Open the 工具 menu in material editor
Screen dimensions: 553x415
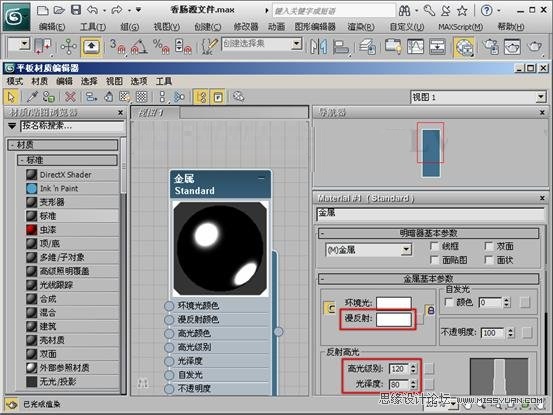point(164,81)
